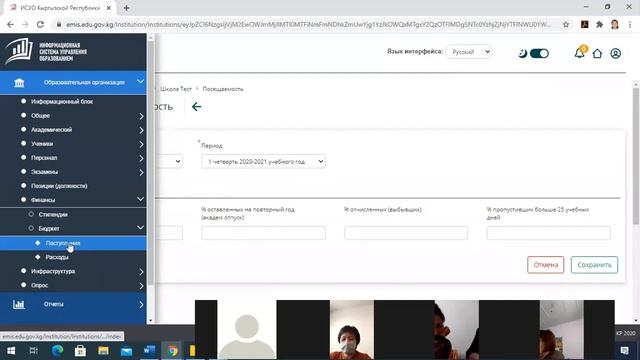The width and height of the screenshot is (640, 360).
Task: Click the sidebar vertical scrollbar
Action: click(x=150, y=163)
